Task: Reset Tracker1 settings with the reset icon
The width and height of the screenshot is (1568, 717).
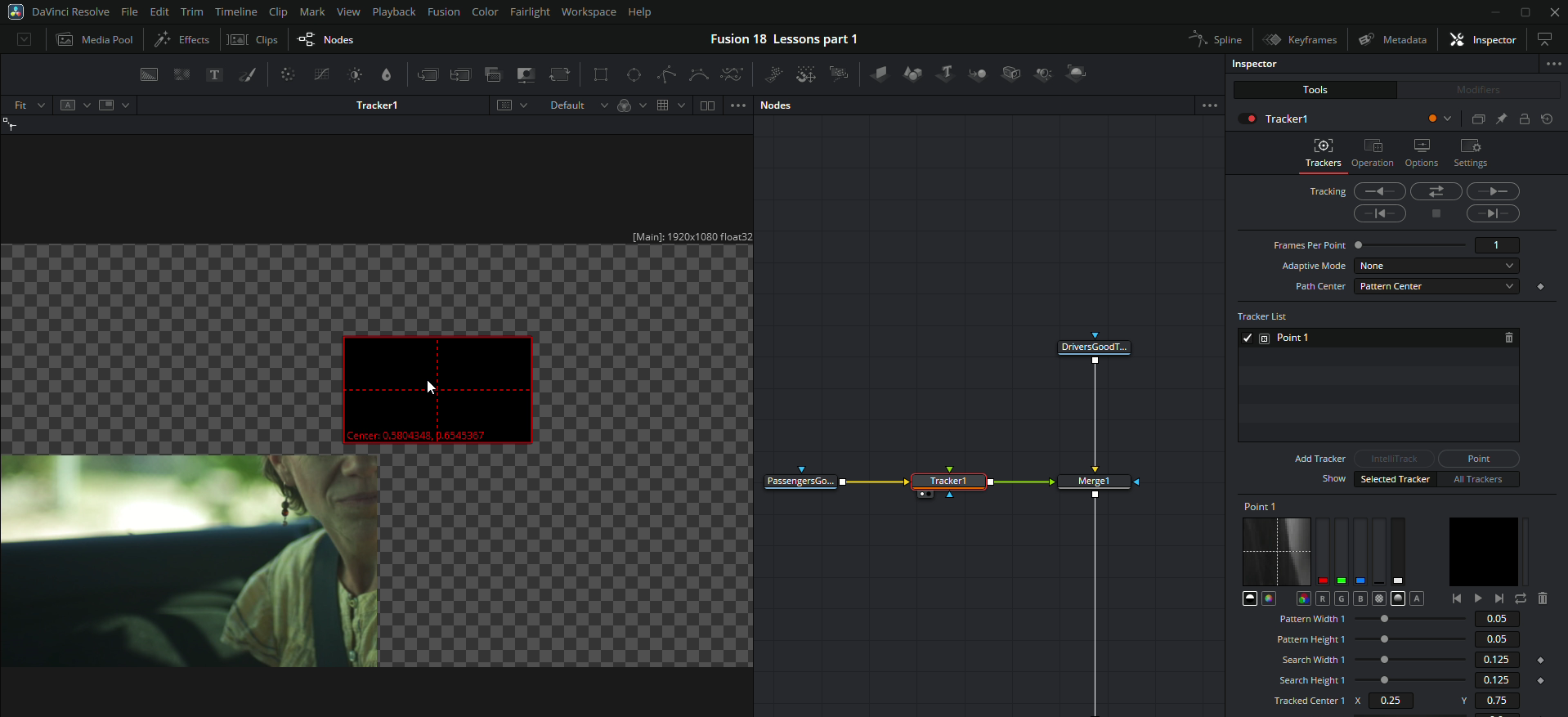Action: [x=1547, y=119]
